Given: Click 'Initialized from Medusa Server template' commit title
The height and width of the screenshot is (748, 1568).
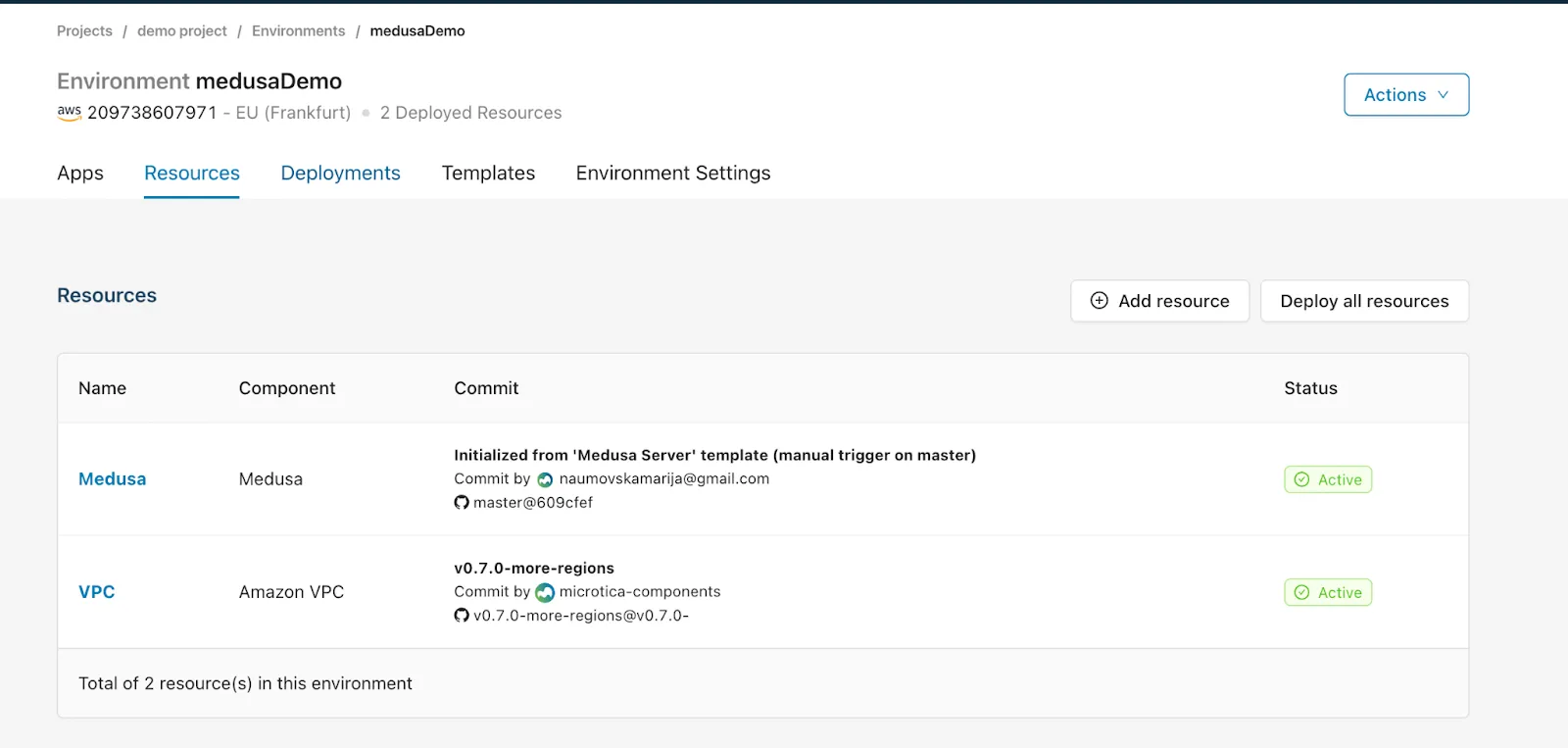Looking at the screenshot, I should click(714, 456).
